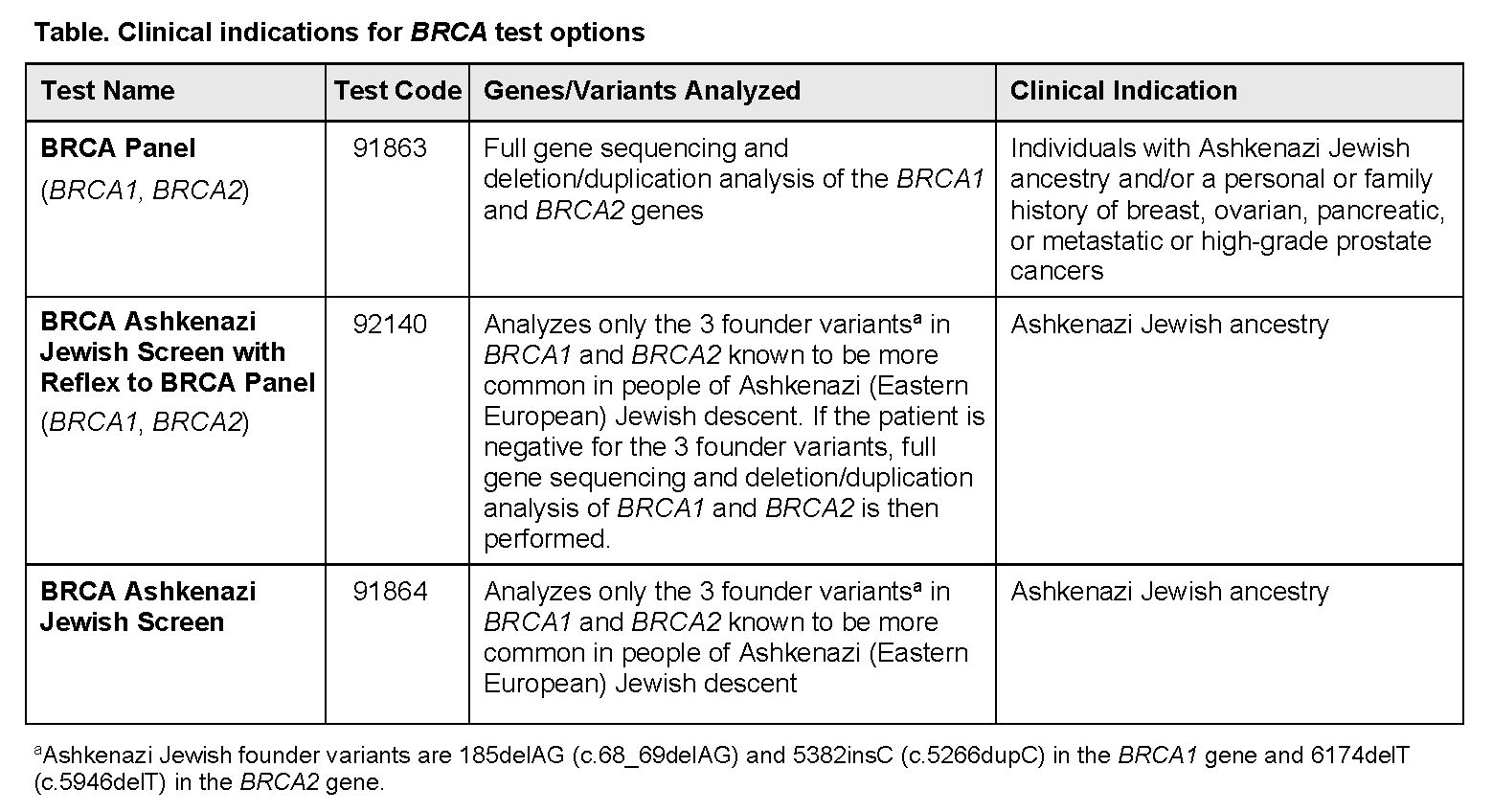Viewport: 1493px width, 812px height.
Task: Click test code 91864
Action: click(x=390, y=592)
